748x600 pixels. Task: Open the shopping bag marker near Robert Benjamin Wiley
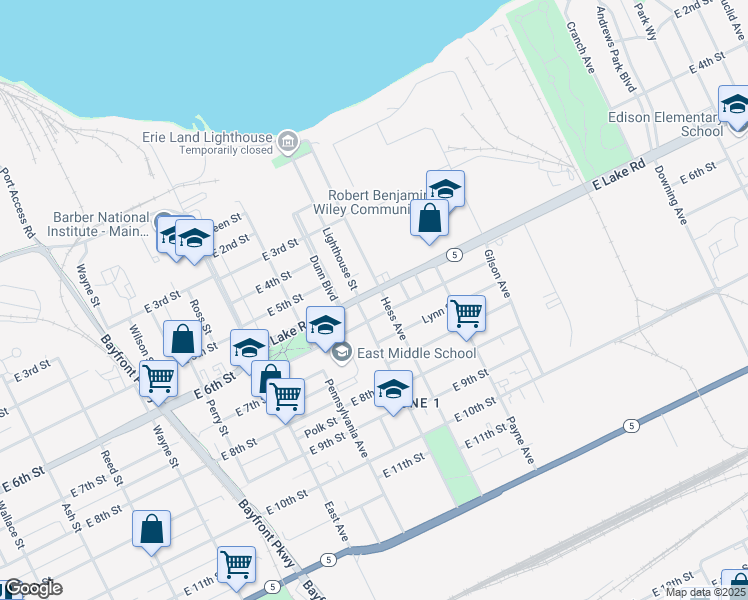tap(429, 218)
